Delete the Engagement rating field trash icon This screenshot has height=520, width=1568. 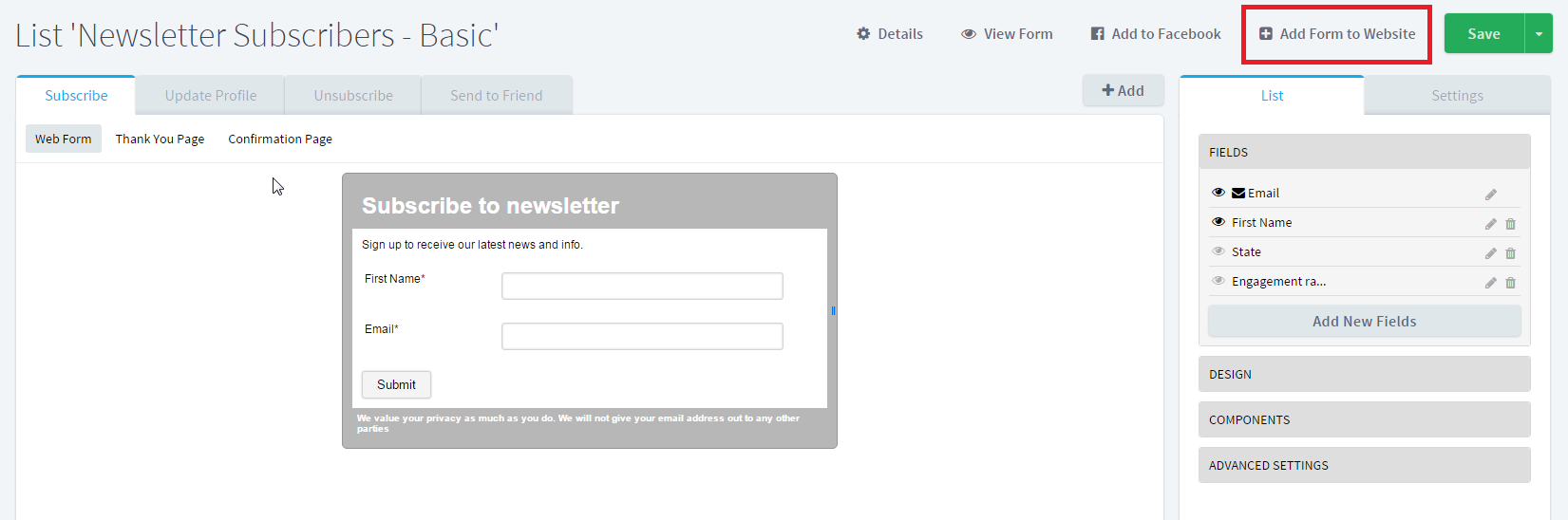pyautogui.click(x=1511, y=283)
